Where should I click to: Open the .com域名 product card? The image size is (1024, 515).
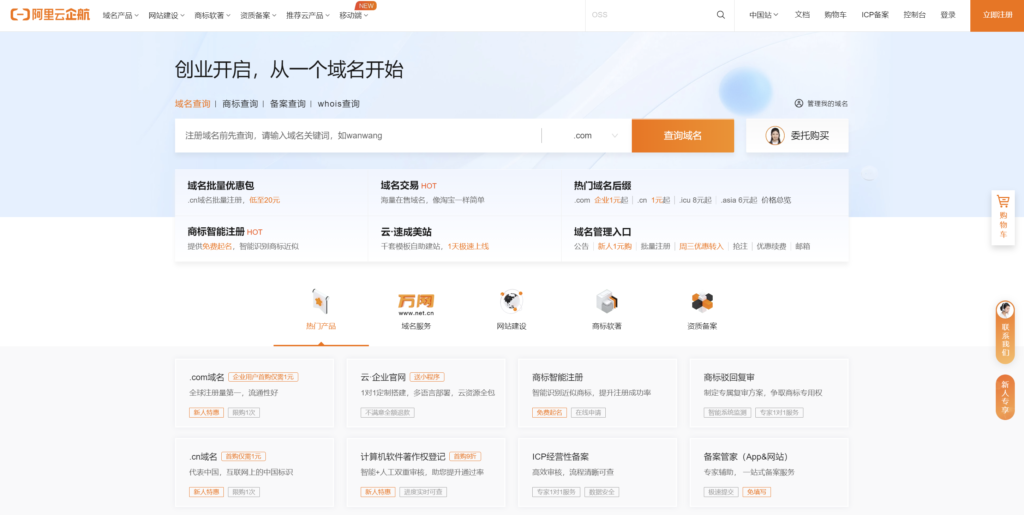coord(255,393)
